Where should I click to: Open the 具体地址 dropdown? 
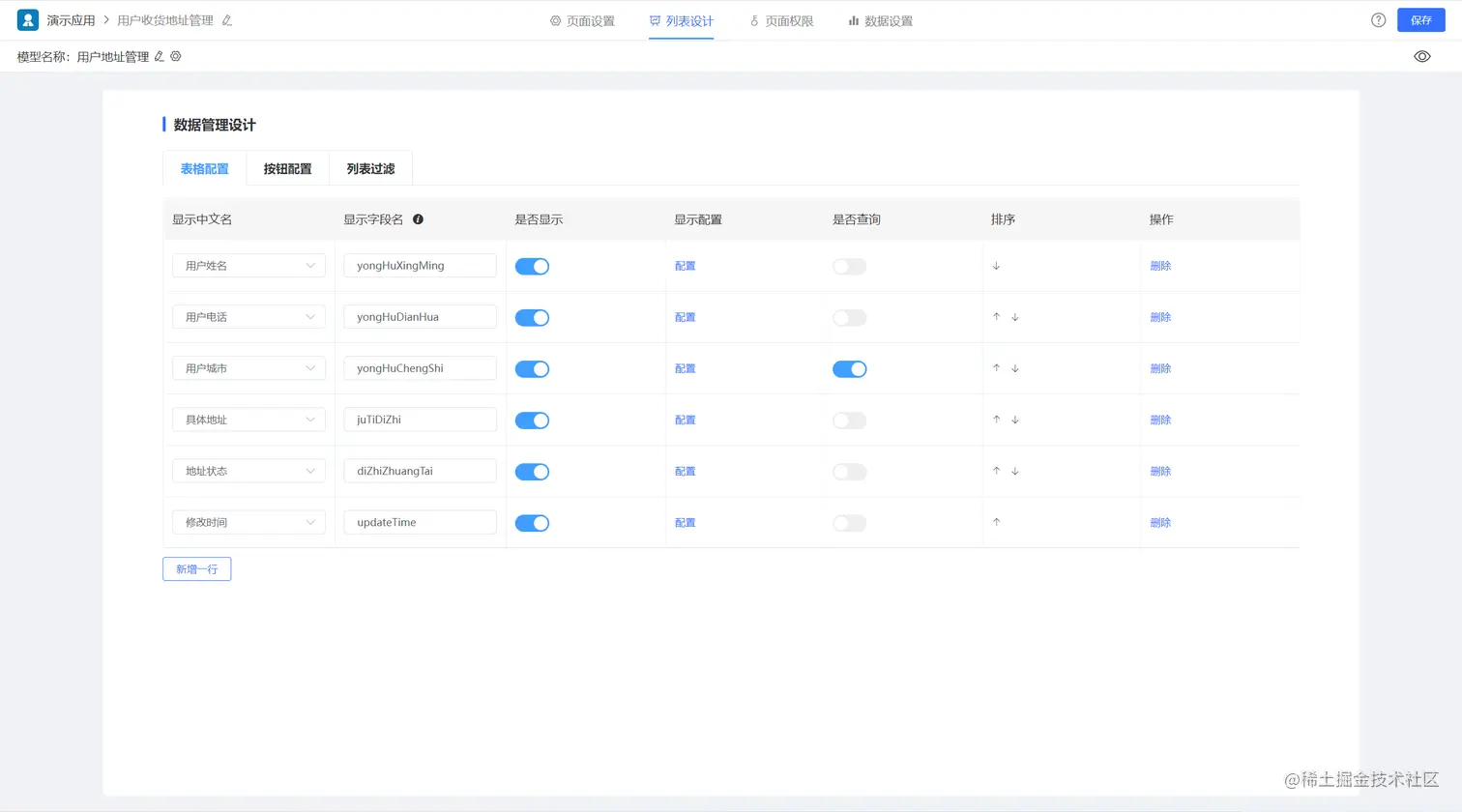(249, 420)
